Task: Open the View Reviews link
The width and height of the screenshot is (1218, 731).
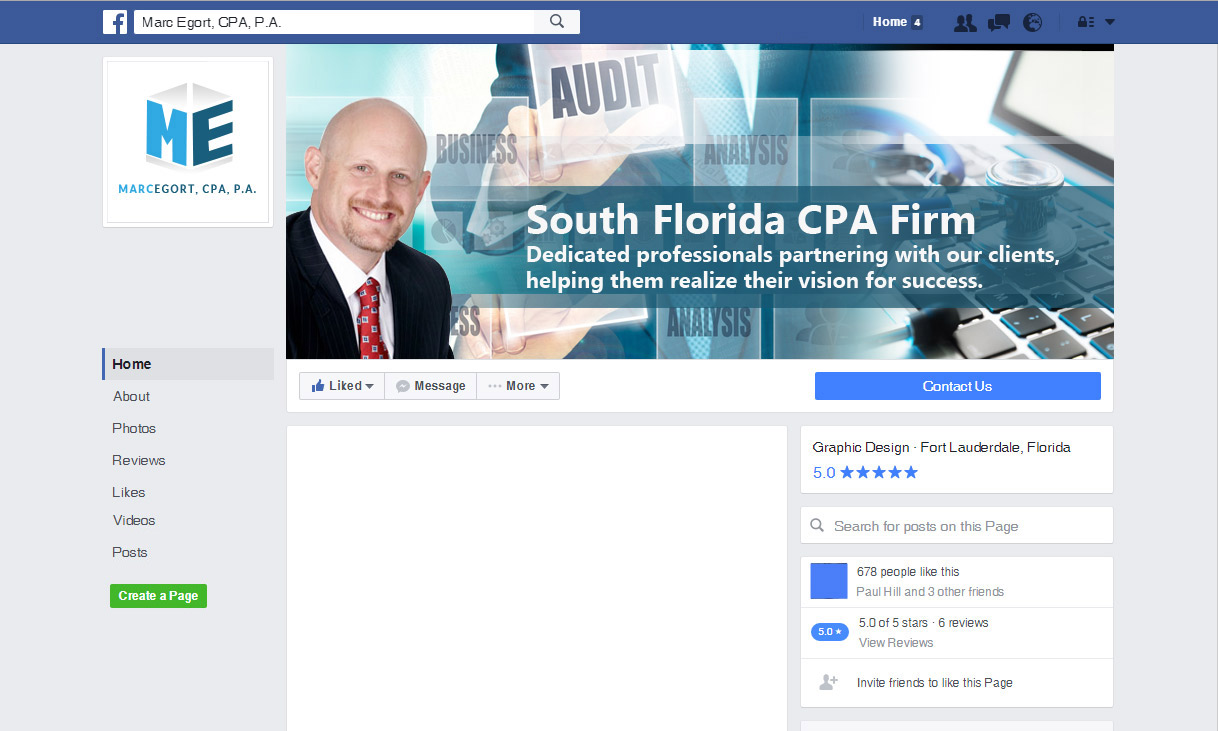Action: [x=896, y=643]
